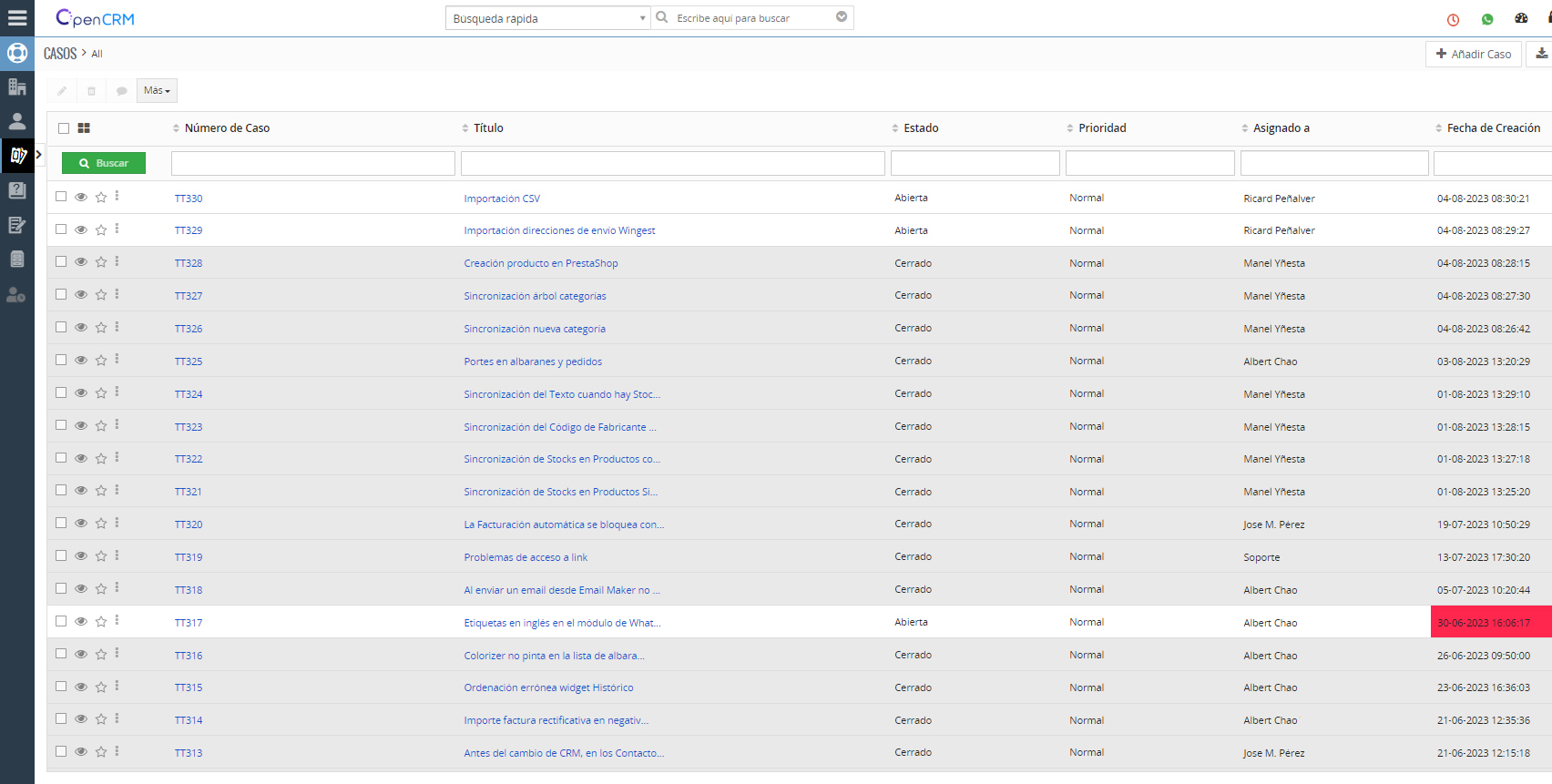Screen dimensions: 1552x784
Task: Open row options for TT313
Action: [x=117, y=751]
